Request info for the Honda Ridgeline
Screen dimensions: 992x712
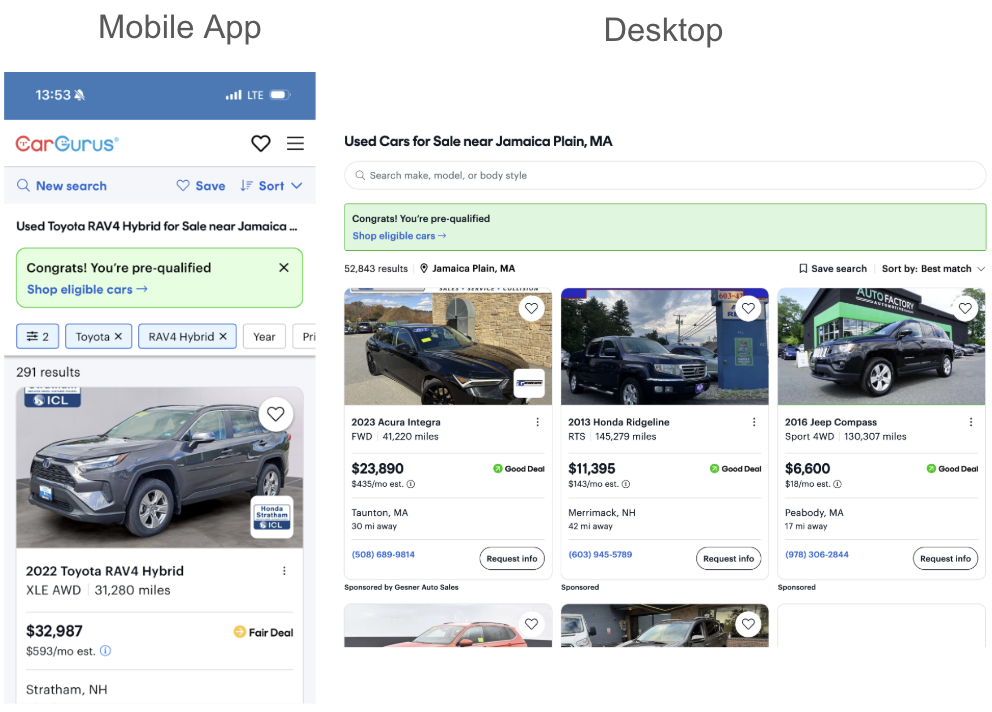click(729, 558)
